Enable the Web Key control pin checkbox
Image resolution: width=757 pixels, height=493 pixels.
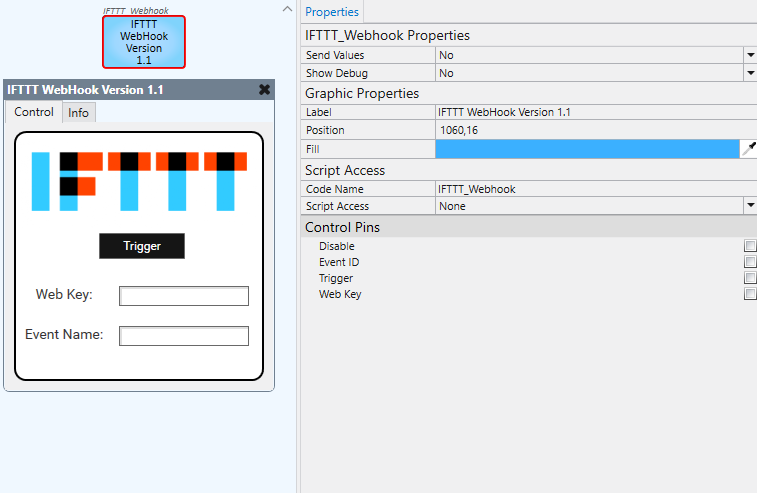click(x=750, y=294)
